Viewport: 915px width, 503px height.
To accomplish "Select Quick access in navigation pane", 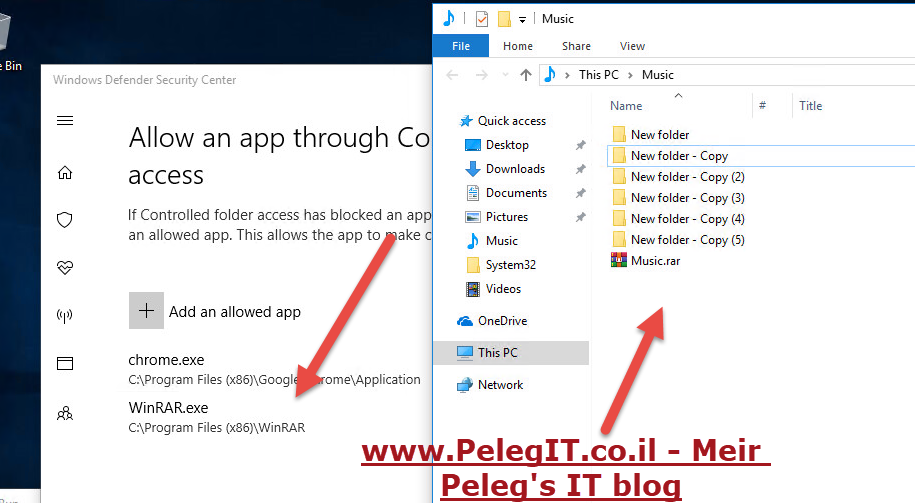I will coord(512,121).
